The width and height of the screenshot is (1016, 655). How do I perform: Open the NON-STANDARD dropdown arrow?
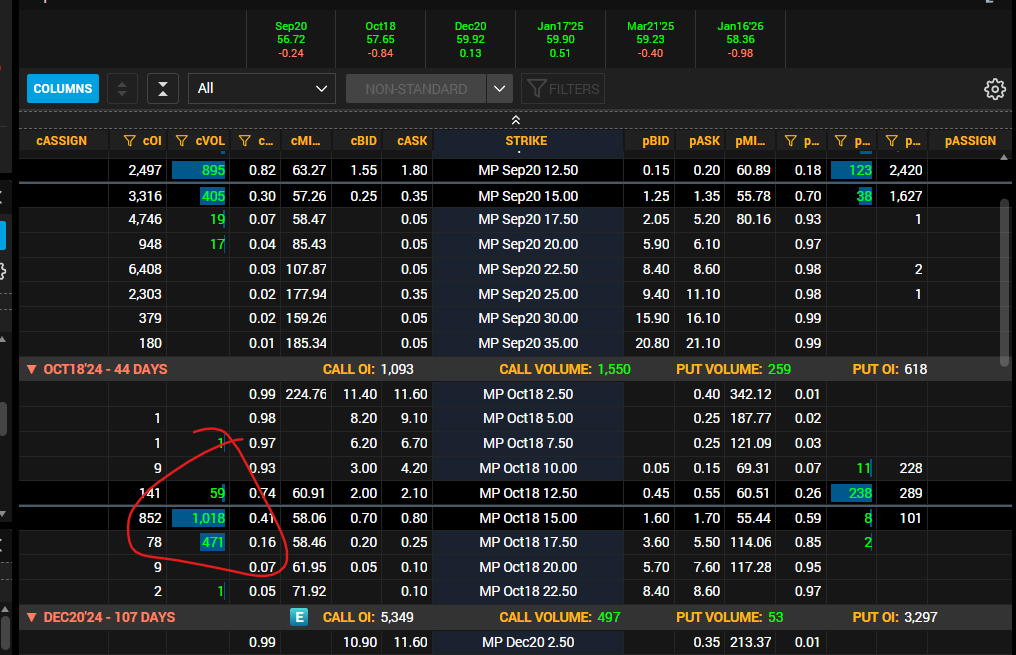[499, 89]
